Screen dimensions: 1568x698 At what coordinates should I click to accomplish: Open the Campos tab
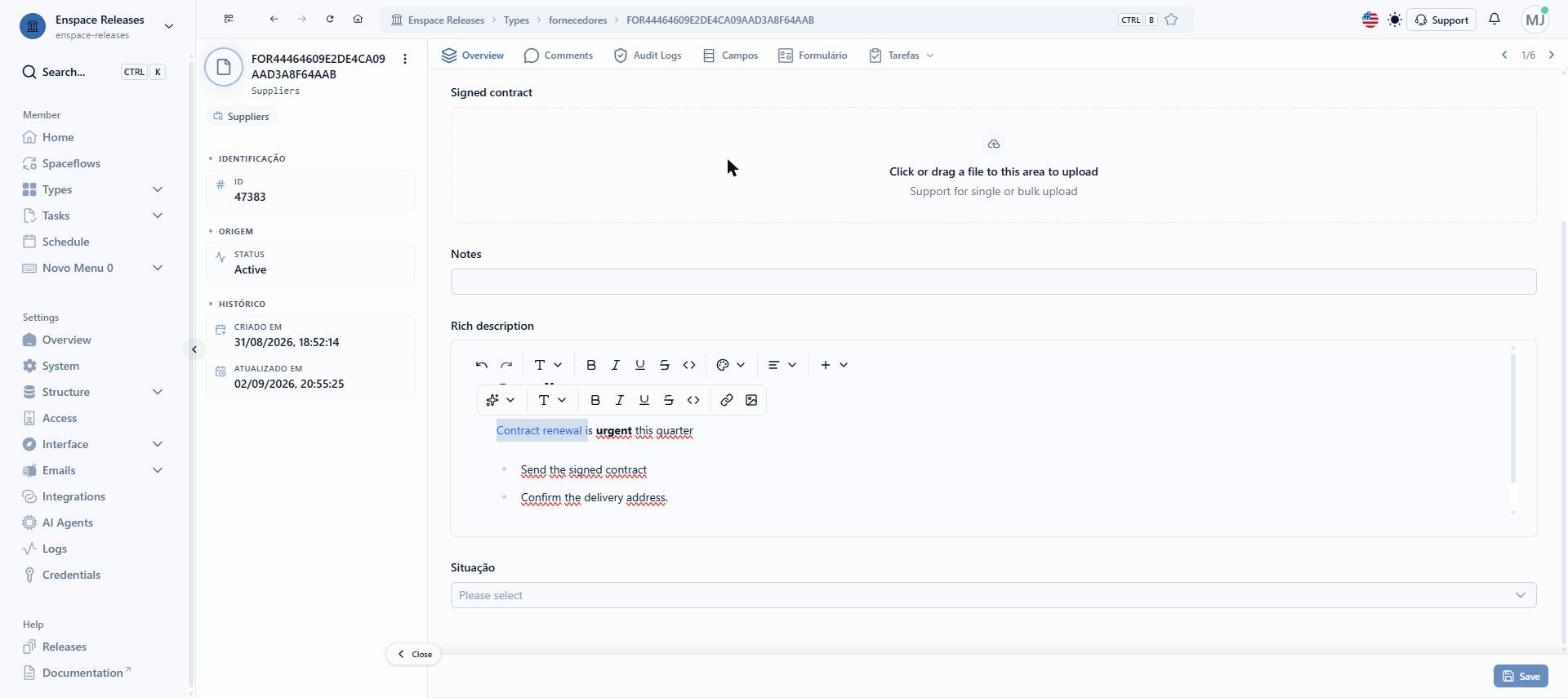coord(730,55)
